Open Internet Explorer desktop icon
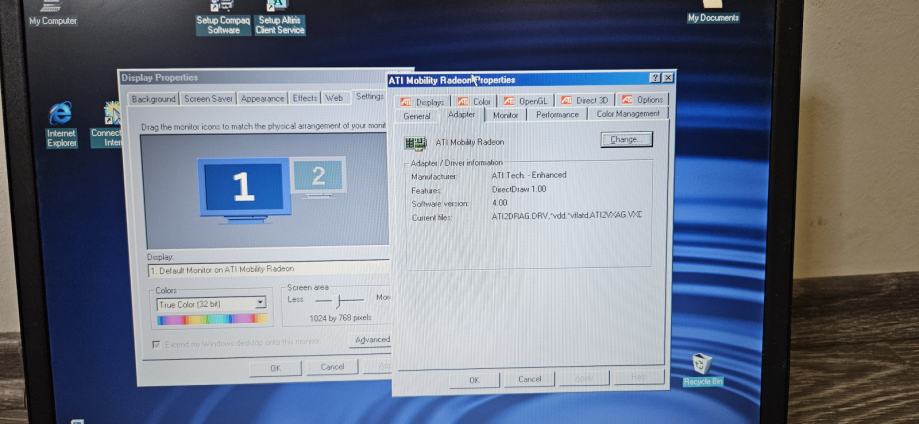 click(x=62, y=124)
